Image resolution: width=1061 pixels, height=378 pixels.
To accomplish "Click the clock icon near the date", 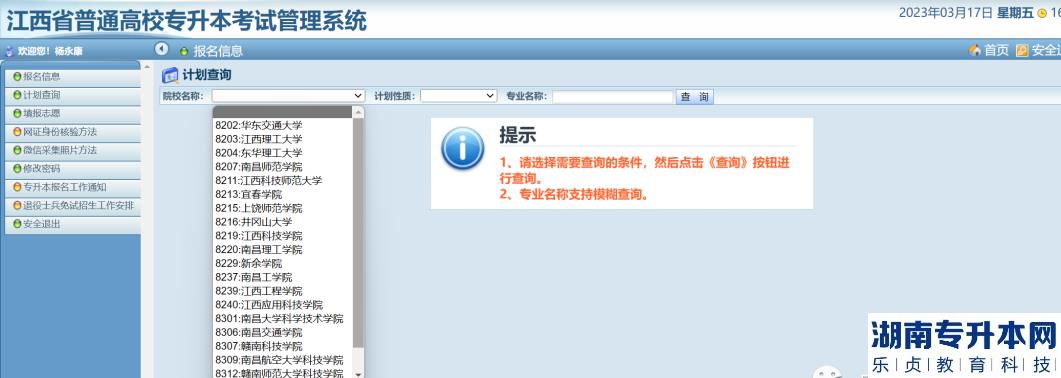I will pyautogui.click(x=1041, y=14).
